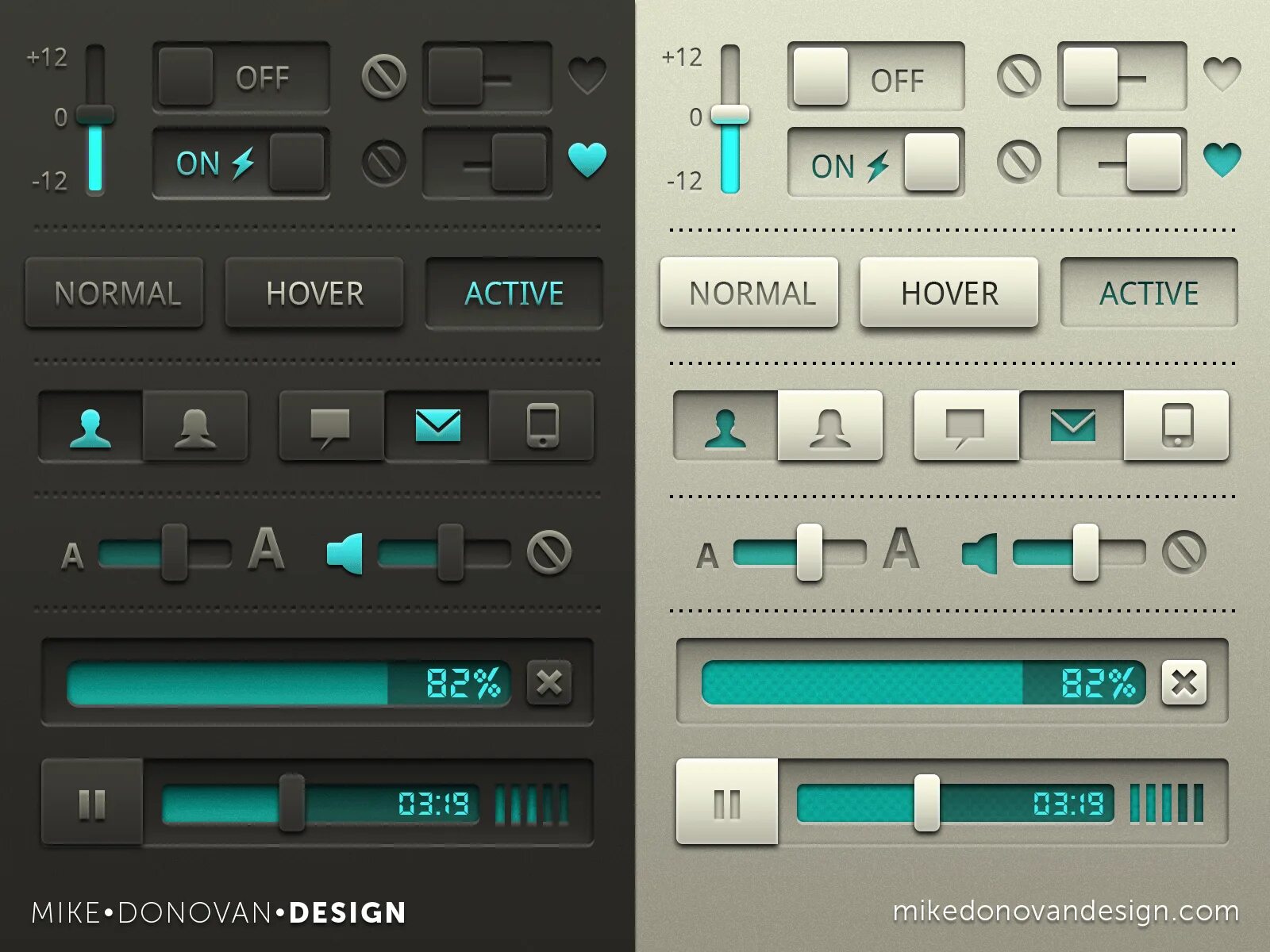Click the cyan heart icon in dark panel
The image size is (1270, 952).
[x=587, y=159]
